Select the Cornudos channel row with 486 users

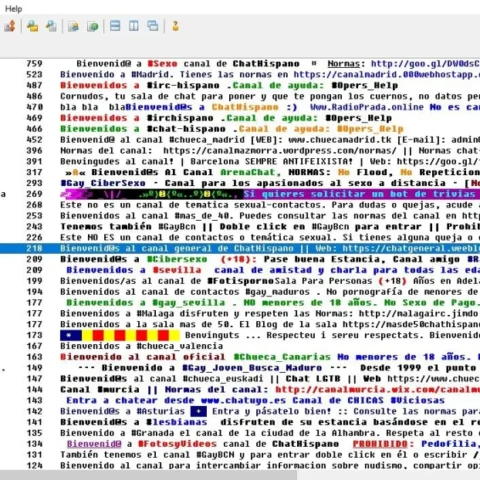tap(240, 96)
